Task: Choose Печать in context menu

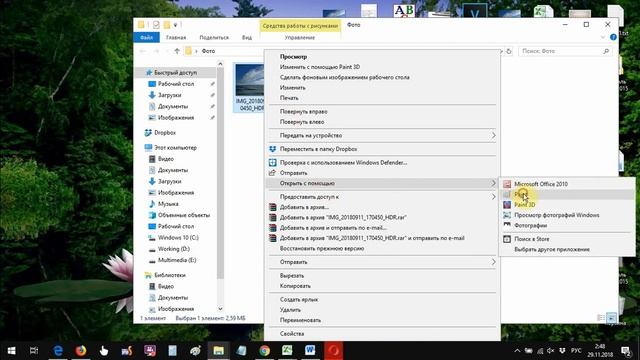Action: tap(289, 98)
